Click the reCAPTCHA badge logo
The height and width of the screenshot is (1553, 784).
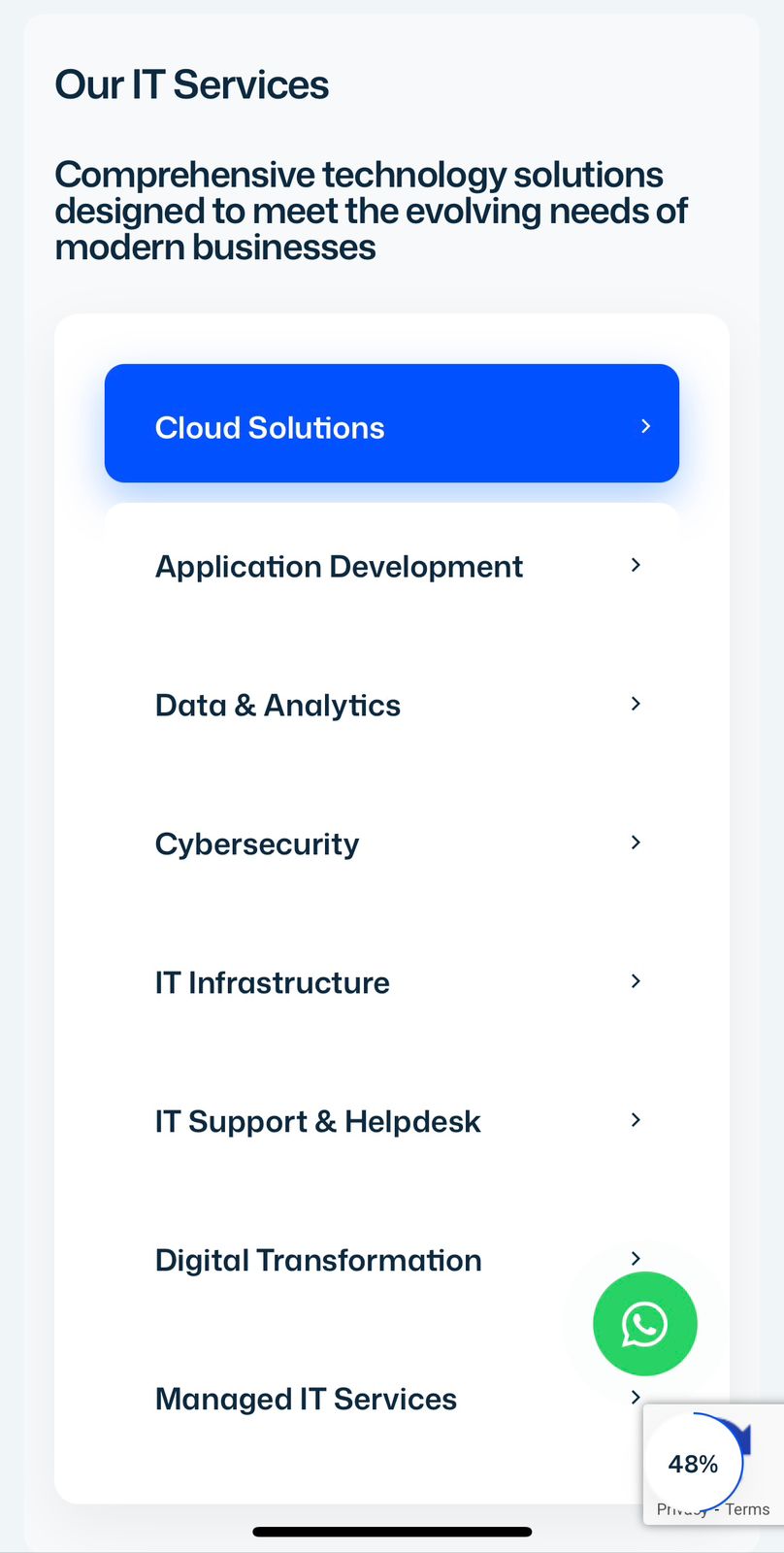[x=744, y=1437]
